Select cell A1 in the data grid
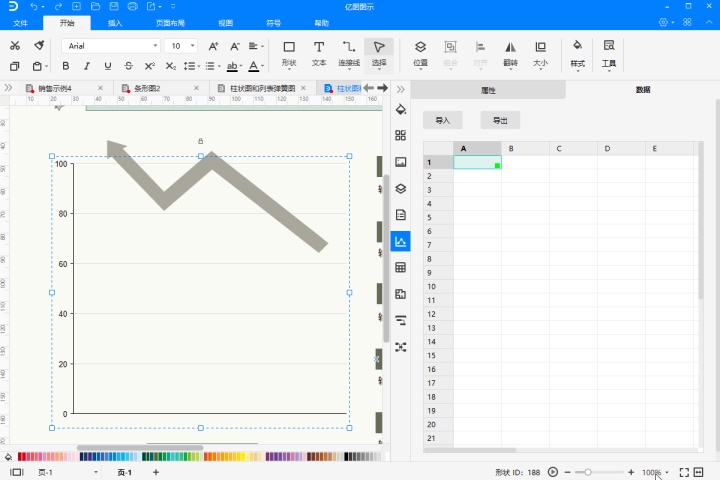The height and width of the screenshot is (480, 720). click(477, 162)
